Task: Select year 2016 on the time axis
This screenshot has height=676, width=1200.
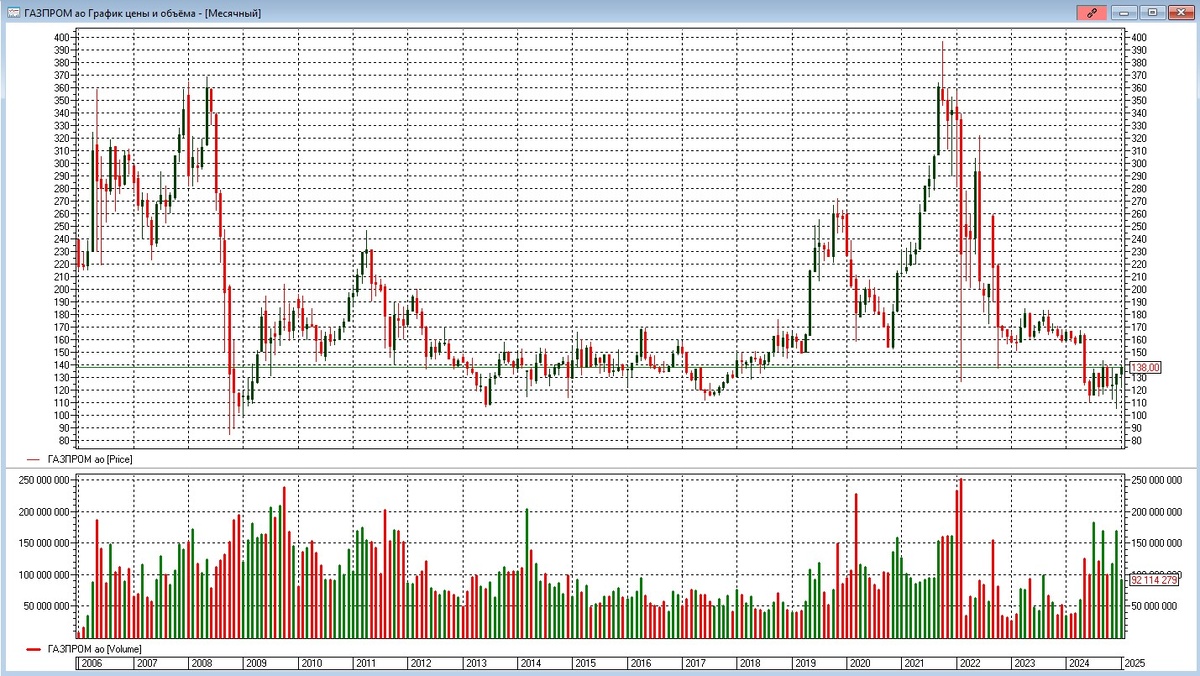Action: coord(640,663)
